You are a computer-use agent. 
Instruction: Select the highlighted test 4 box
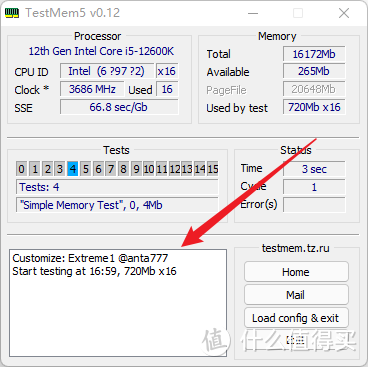(73, 169)
